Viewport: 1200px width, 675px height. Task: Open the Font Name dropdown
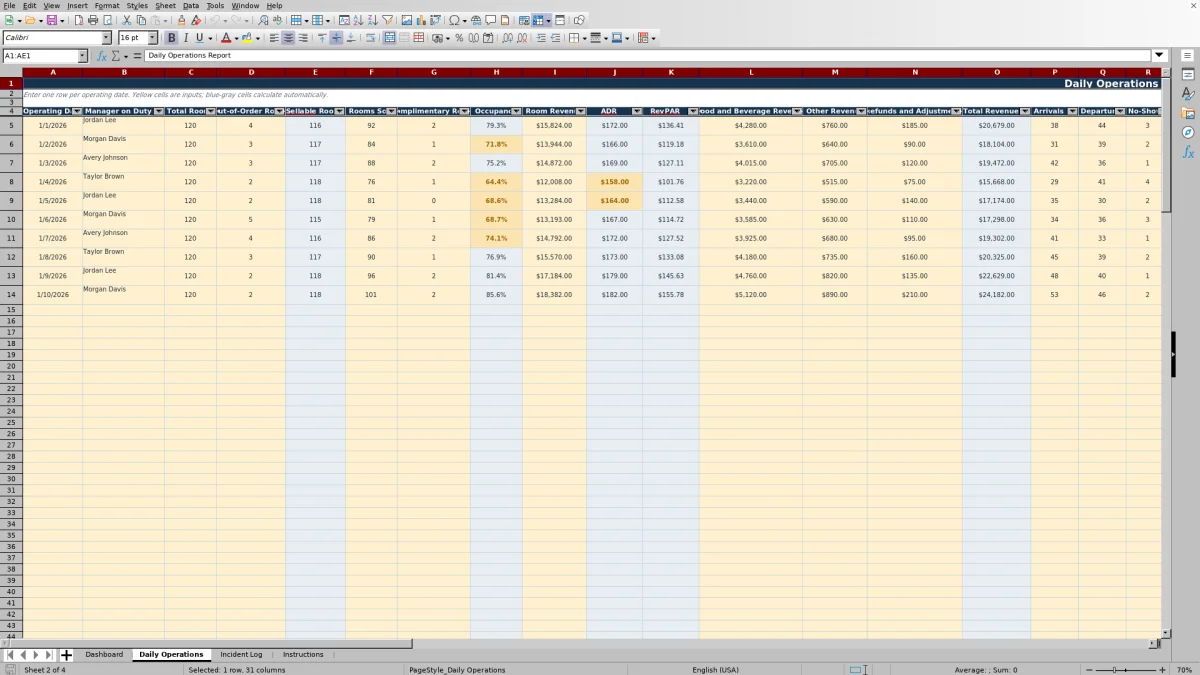(x=106, y=38)
